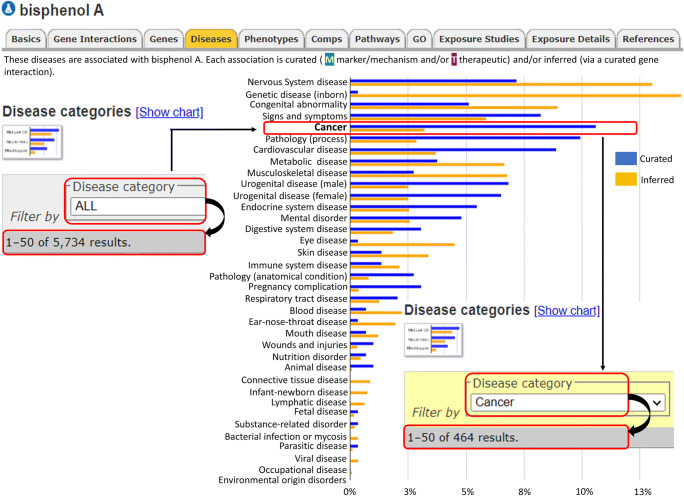This screenshot has width=684, height=496.
Task: Switch to the Pathways tab
Action: 377,39
